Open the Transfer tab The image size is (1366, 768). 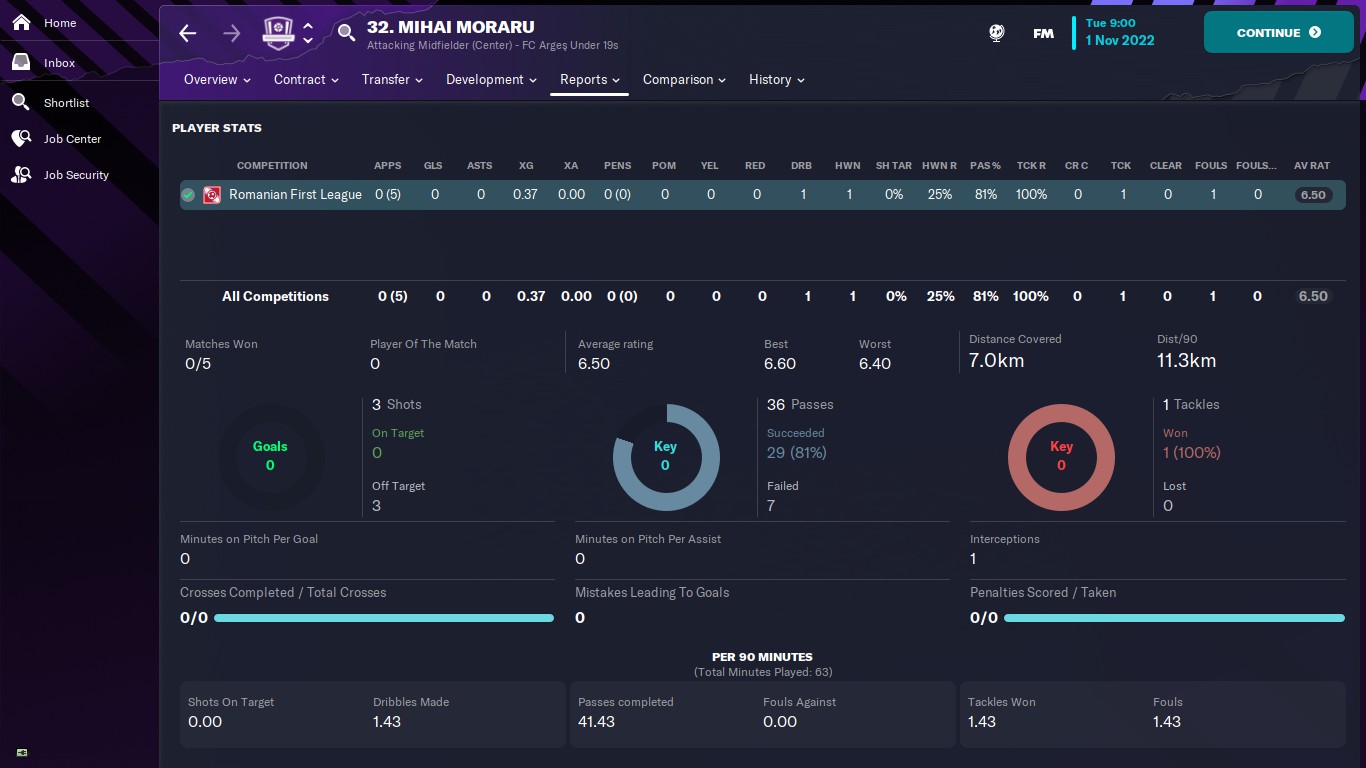(x=392, y=80)
